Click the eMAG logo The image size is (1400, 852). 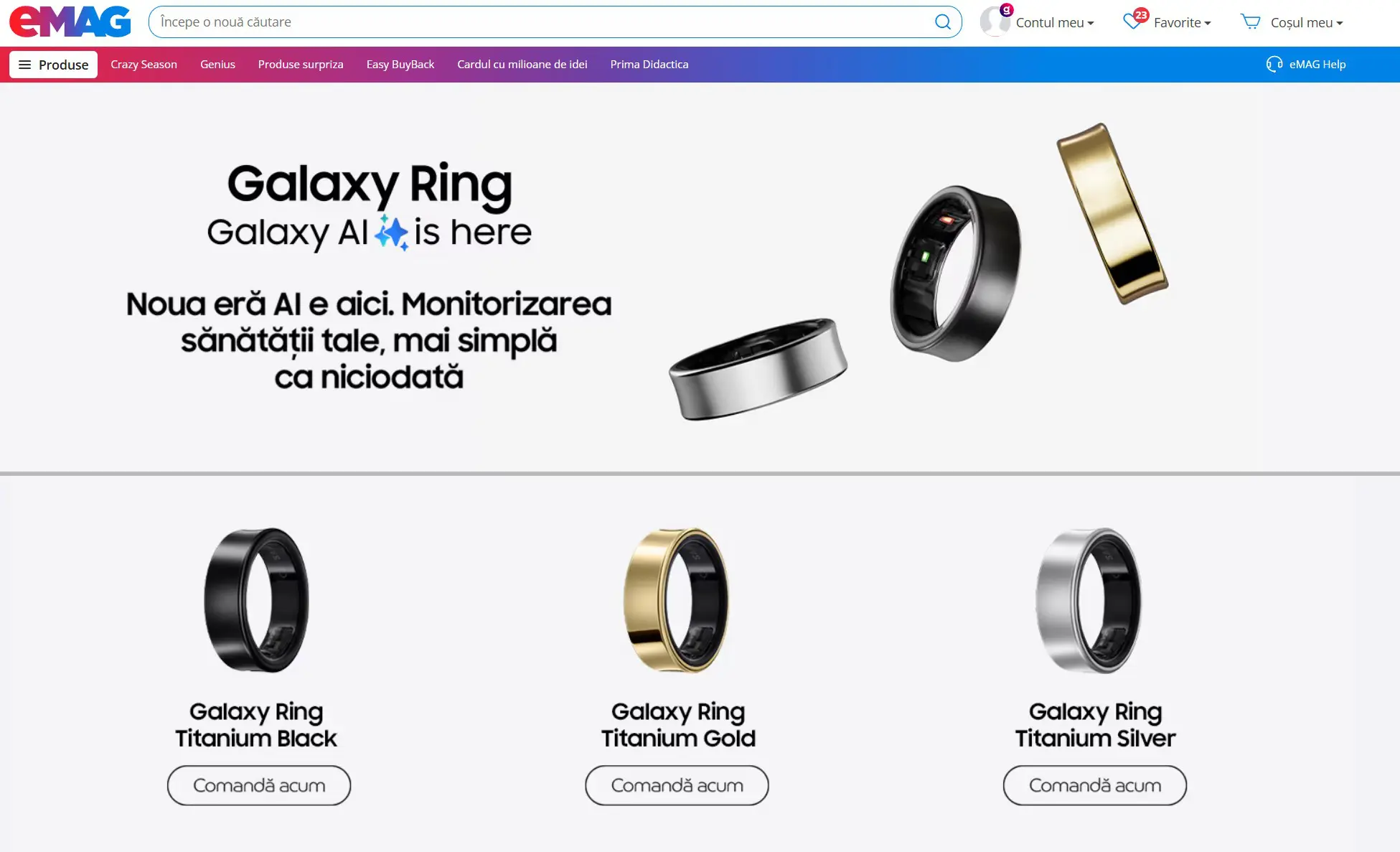(70, 22)
